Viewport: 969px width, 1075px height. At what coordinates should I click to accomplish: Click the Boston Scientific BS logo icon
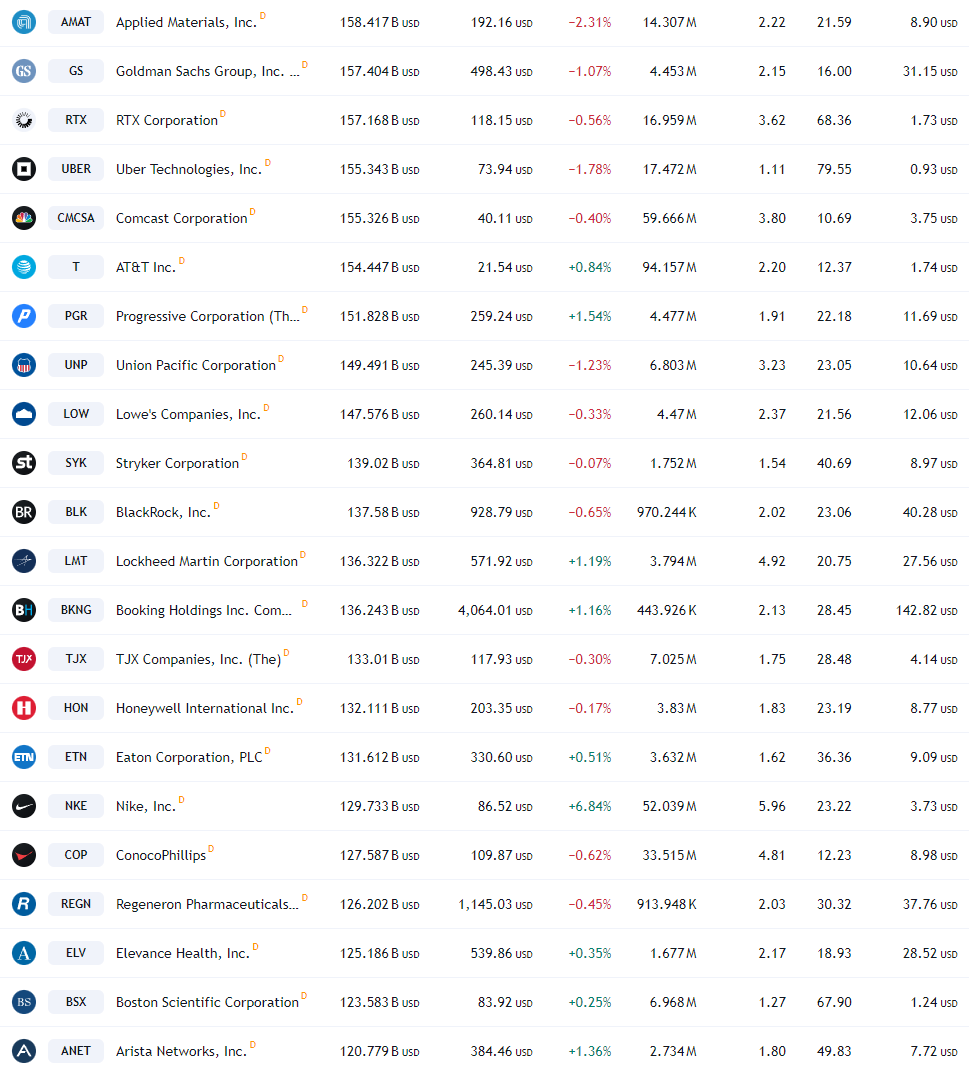(24, 1002)
